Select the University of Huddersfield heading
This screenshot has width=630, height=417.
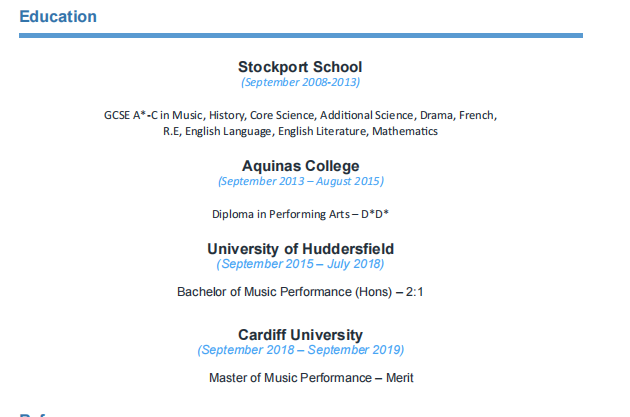click(x=300, y=249)
